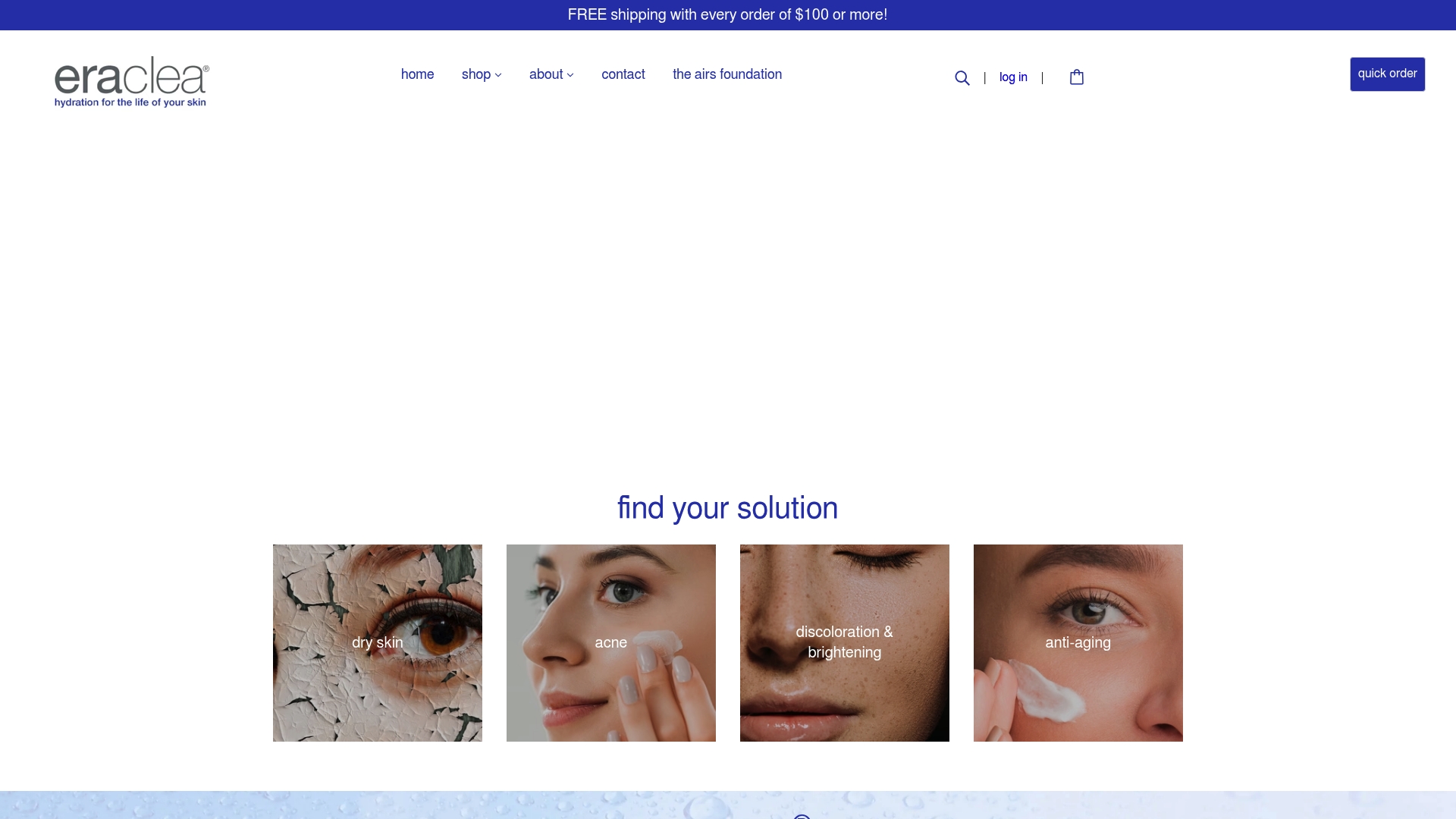The image size is (1456, 819).
Task: Expand the shop dropdown menu
Action: (x=482, y=74)
